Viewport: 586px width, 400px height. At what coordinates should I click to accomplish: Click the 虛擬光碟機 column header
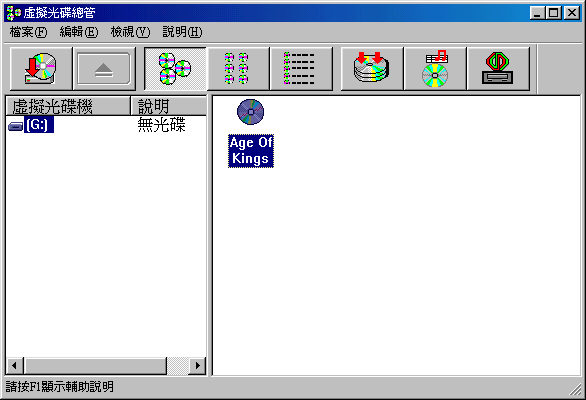tap(68, 106)
